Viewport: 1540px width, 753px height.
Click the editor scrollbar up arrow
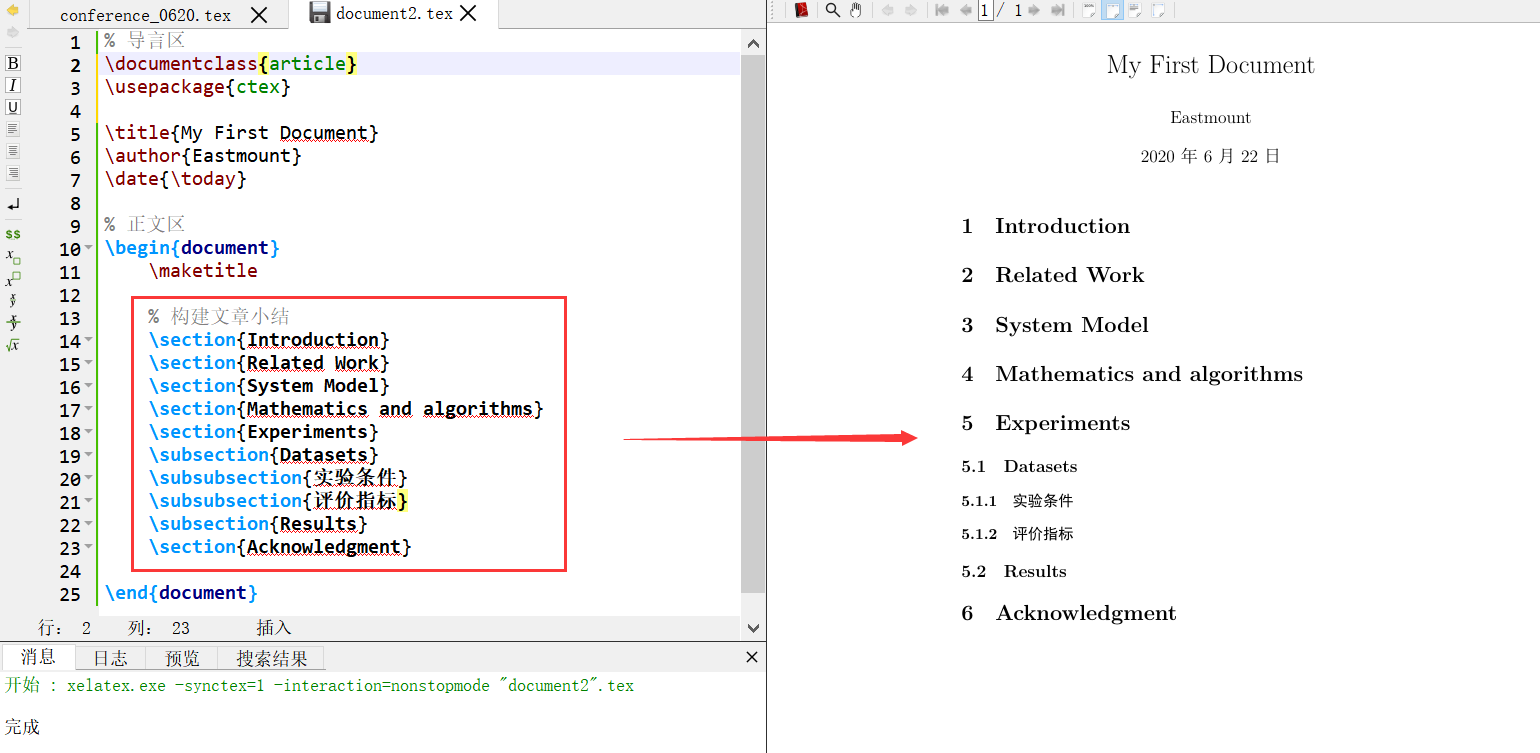(753, 42)
